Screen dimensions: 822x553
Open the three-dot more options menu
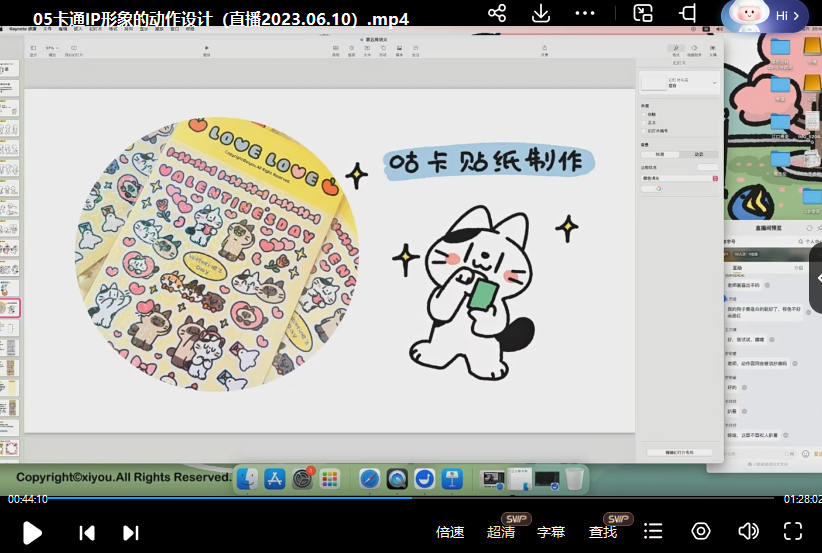586,13
